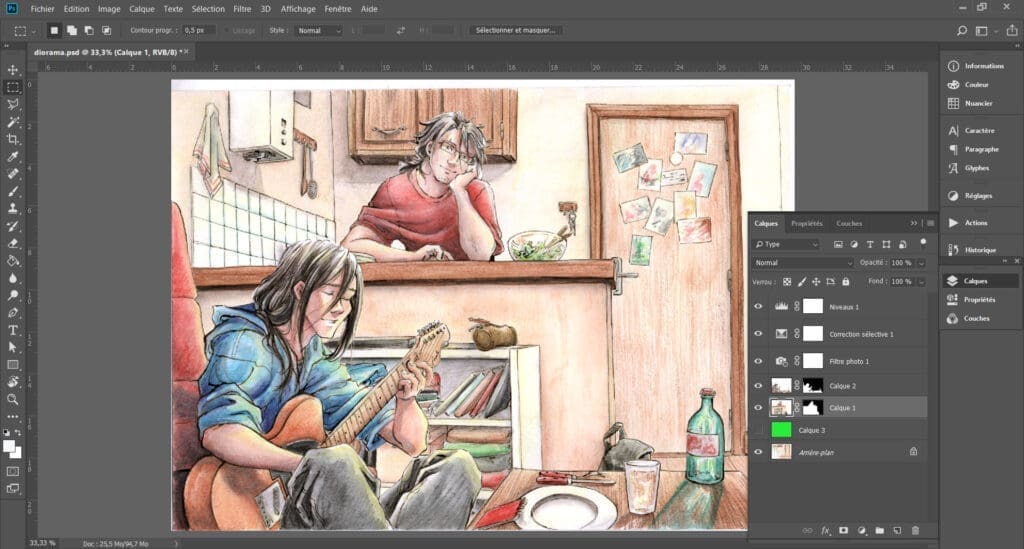The image size is (1024, 549).
Task: Open the Calques panel hamburger menu
Action: point(930,223)
